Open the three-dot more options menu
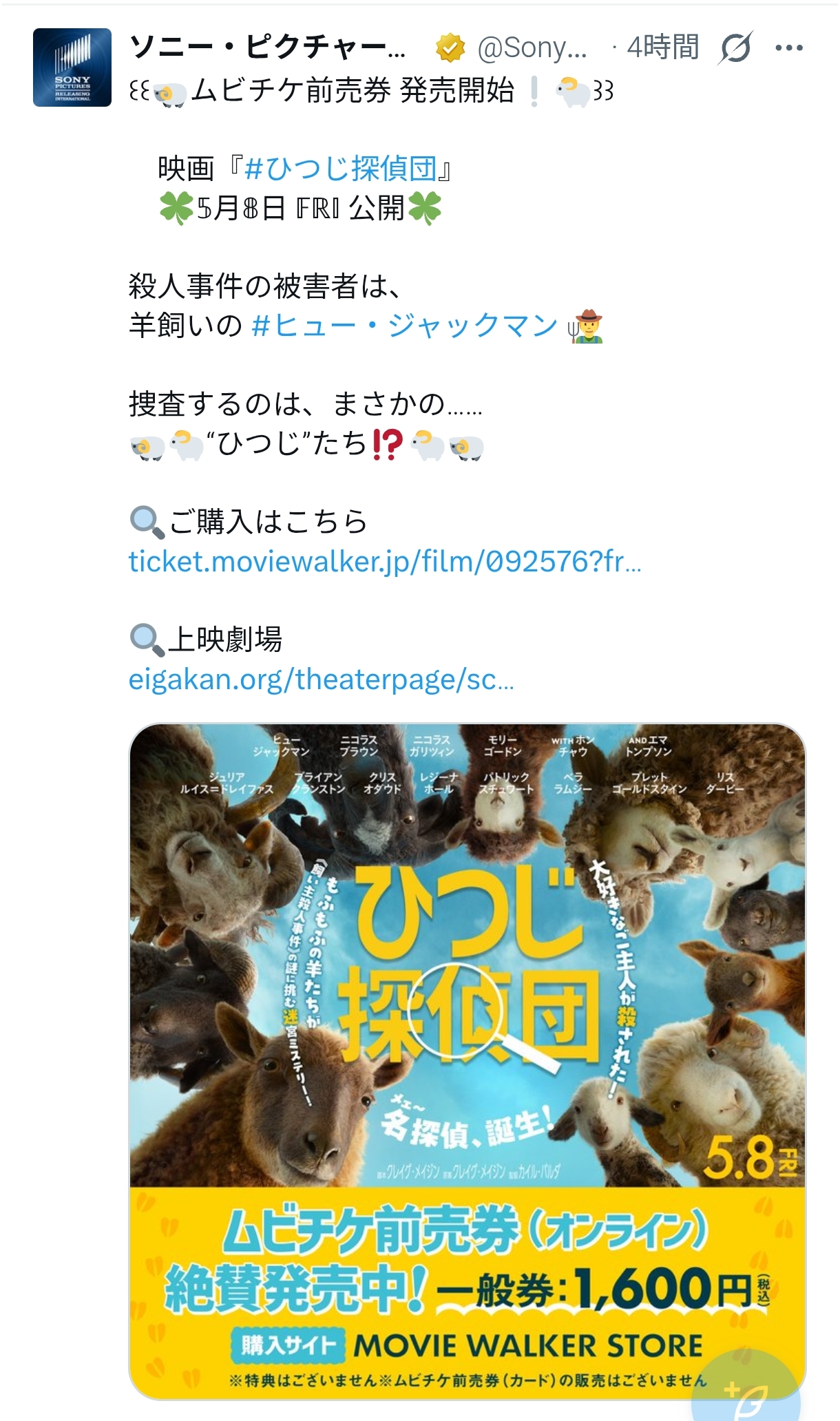The height and width of the screenshot is (1421, 840). point(789,48)
